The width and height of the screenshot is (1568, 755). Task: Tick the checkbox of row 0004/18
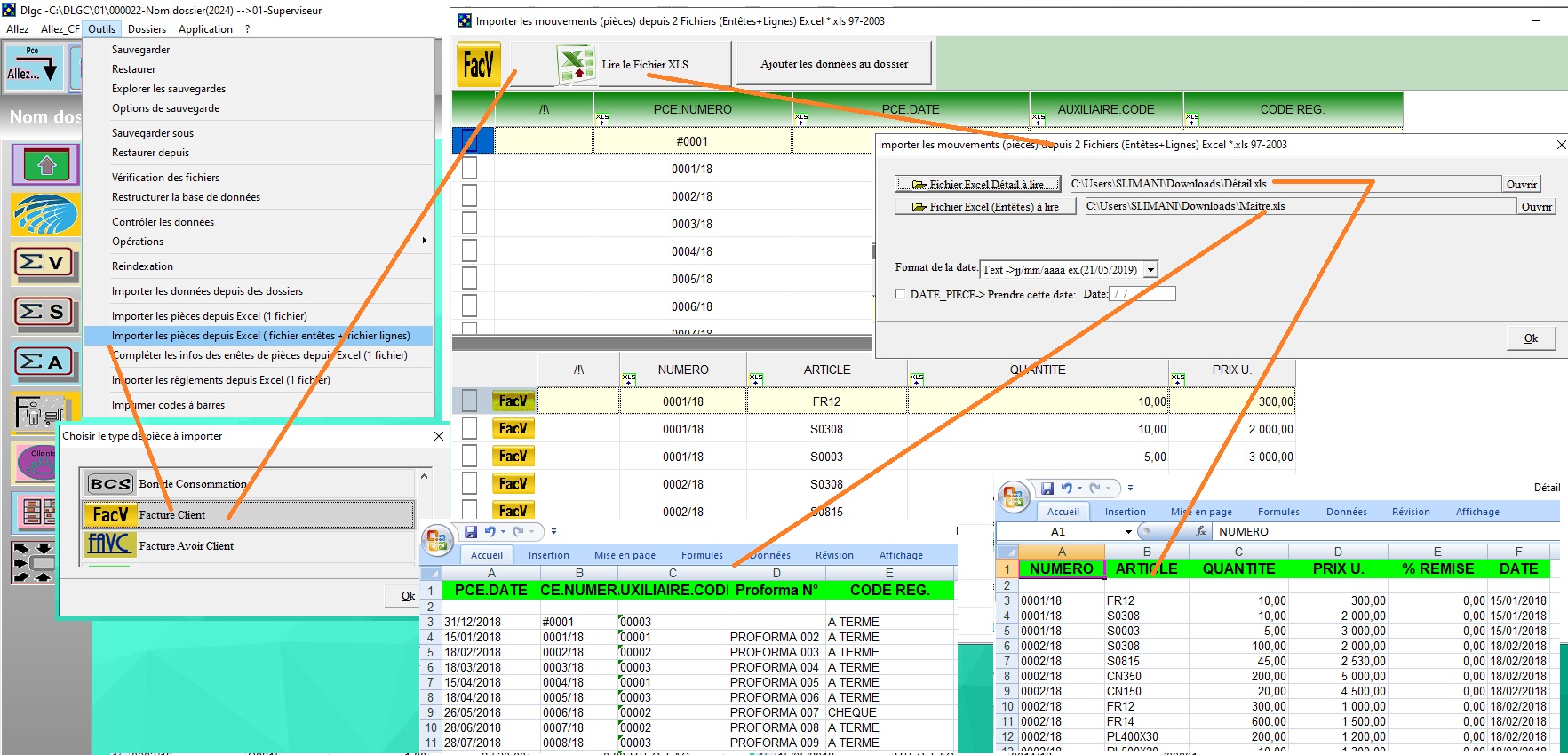click(469, 251)
